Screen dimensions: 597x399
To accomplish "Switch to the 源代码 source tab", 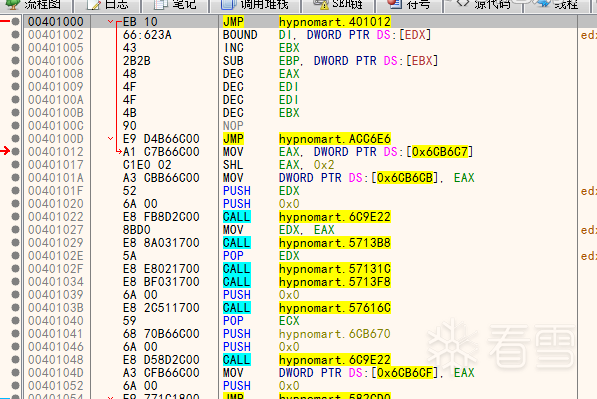I will (x=484, y=5).
